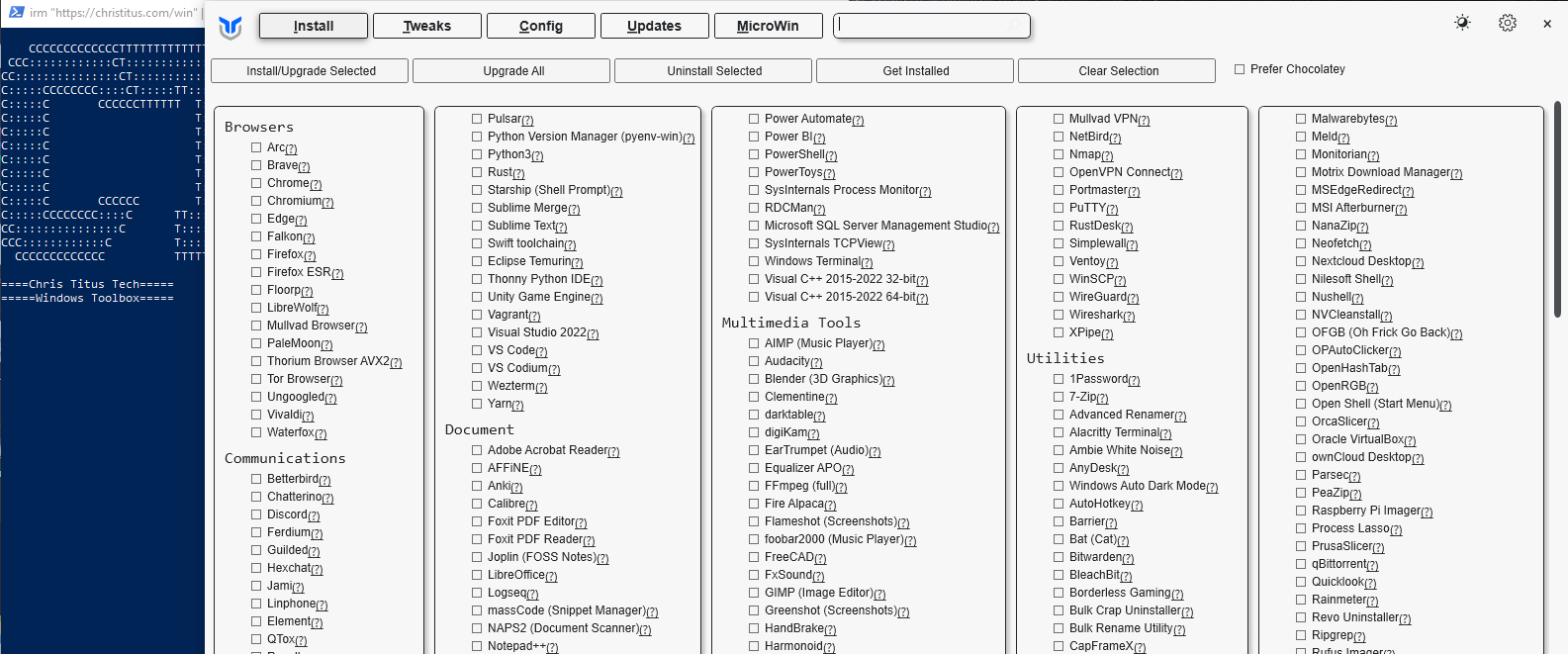Tick the Discord checkbox

[256, 514]
